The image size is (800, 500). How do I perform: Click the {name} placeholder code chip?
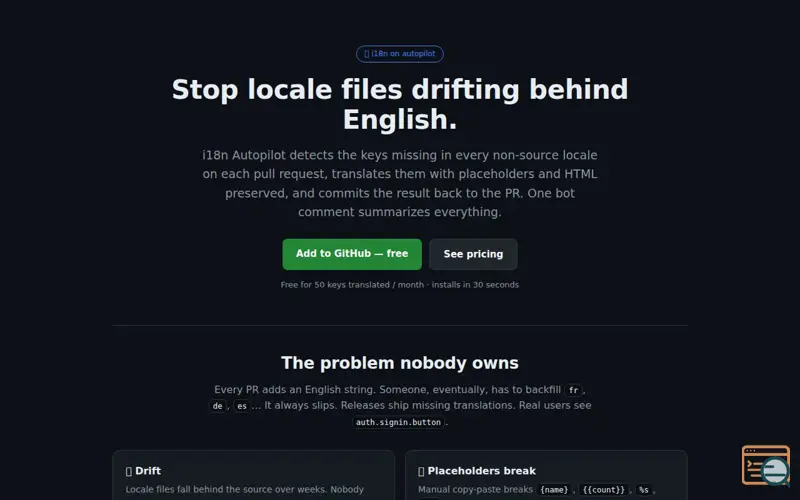pyautogui.click(x=554, y=490)
